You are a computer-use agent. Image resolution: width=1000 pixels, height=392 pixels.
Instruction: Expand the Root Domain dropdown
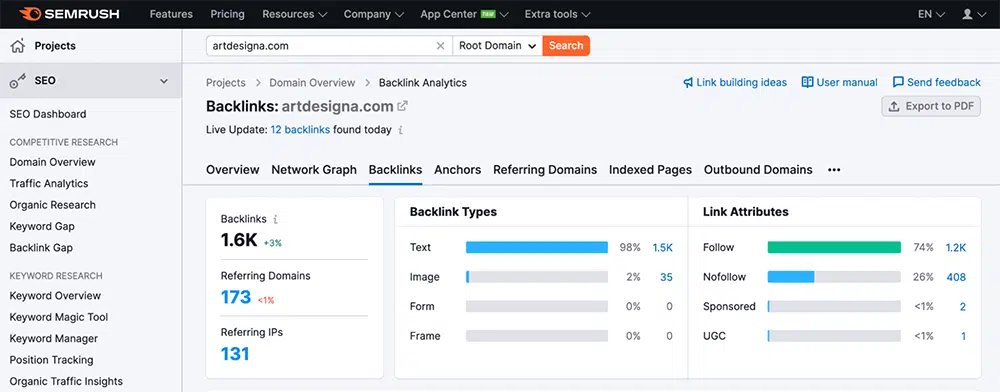(x=497, y=46)
